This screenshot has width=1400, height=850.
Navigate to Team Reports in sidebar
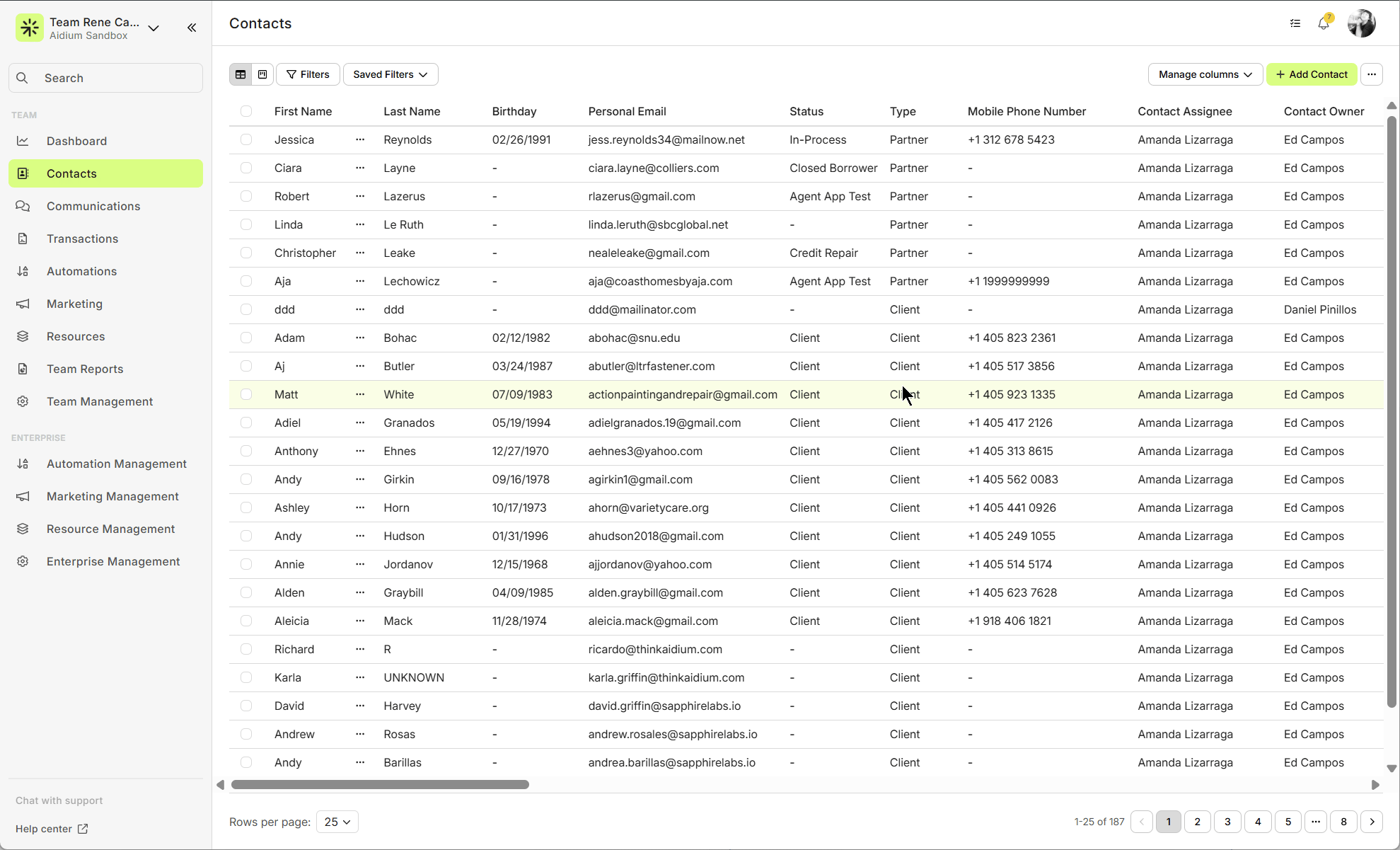pos(85,369)
